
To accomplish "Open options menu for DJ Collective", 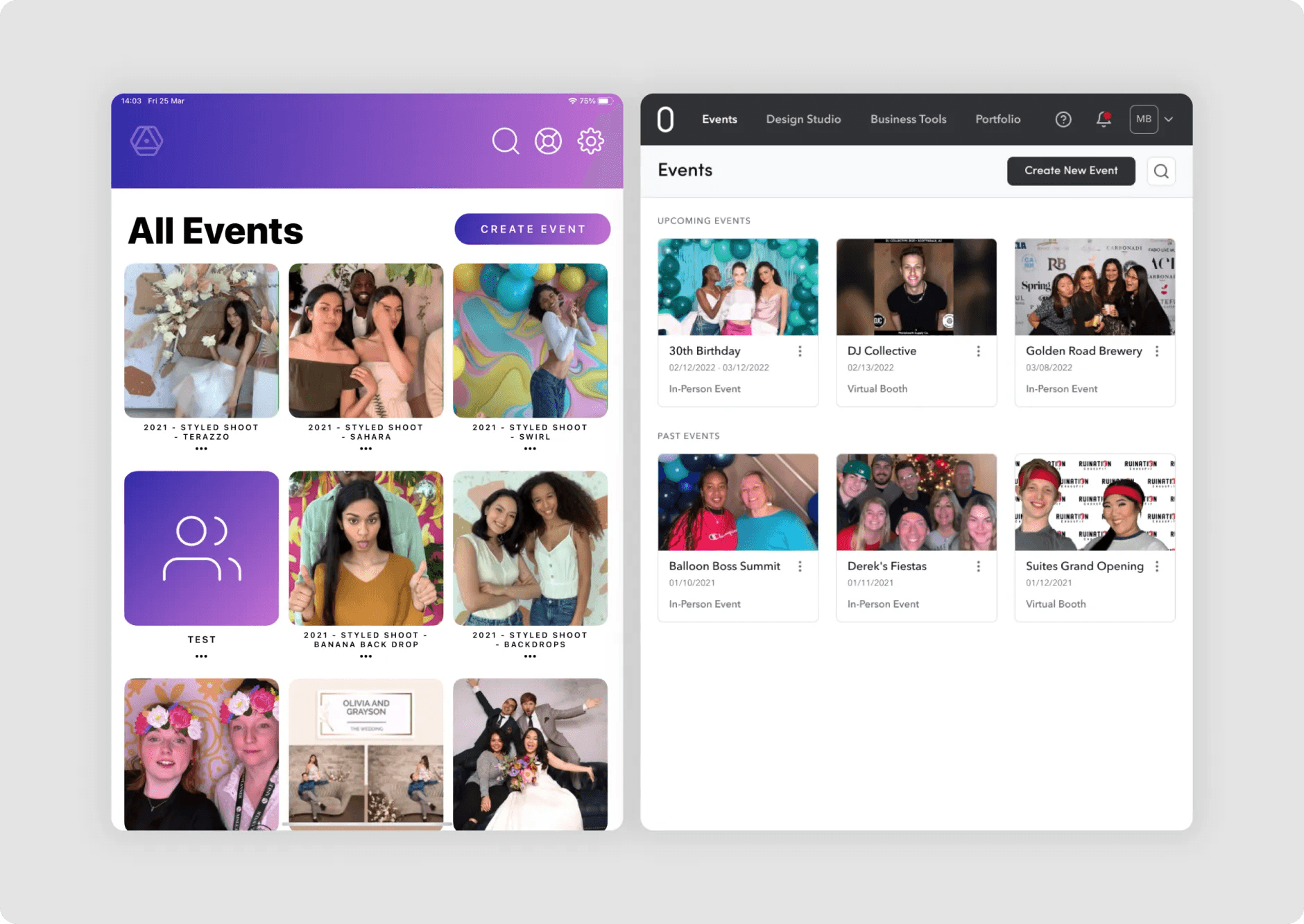I will pos(979,352).
